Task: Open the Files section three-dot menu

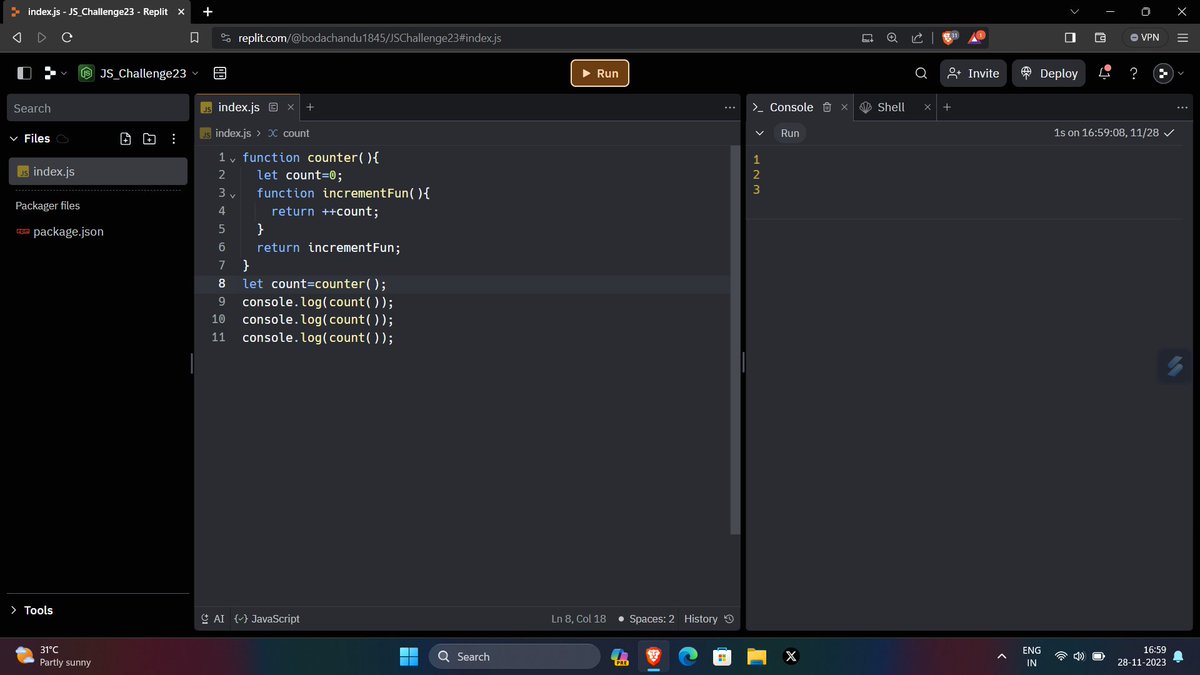Action: point(173,139)
